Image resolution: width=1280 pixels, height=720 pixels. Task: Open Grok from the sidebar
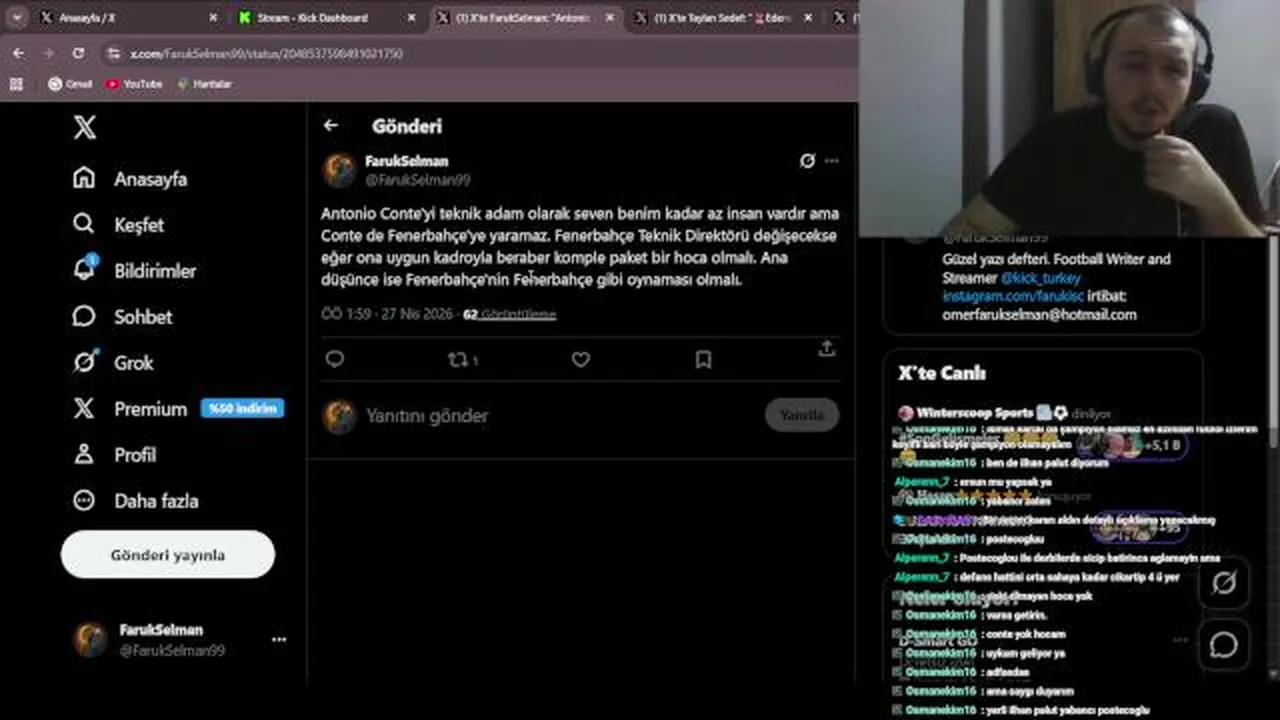[113, 363]
